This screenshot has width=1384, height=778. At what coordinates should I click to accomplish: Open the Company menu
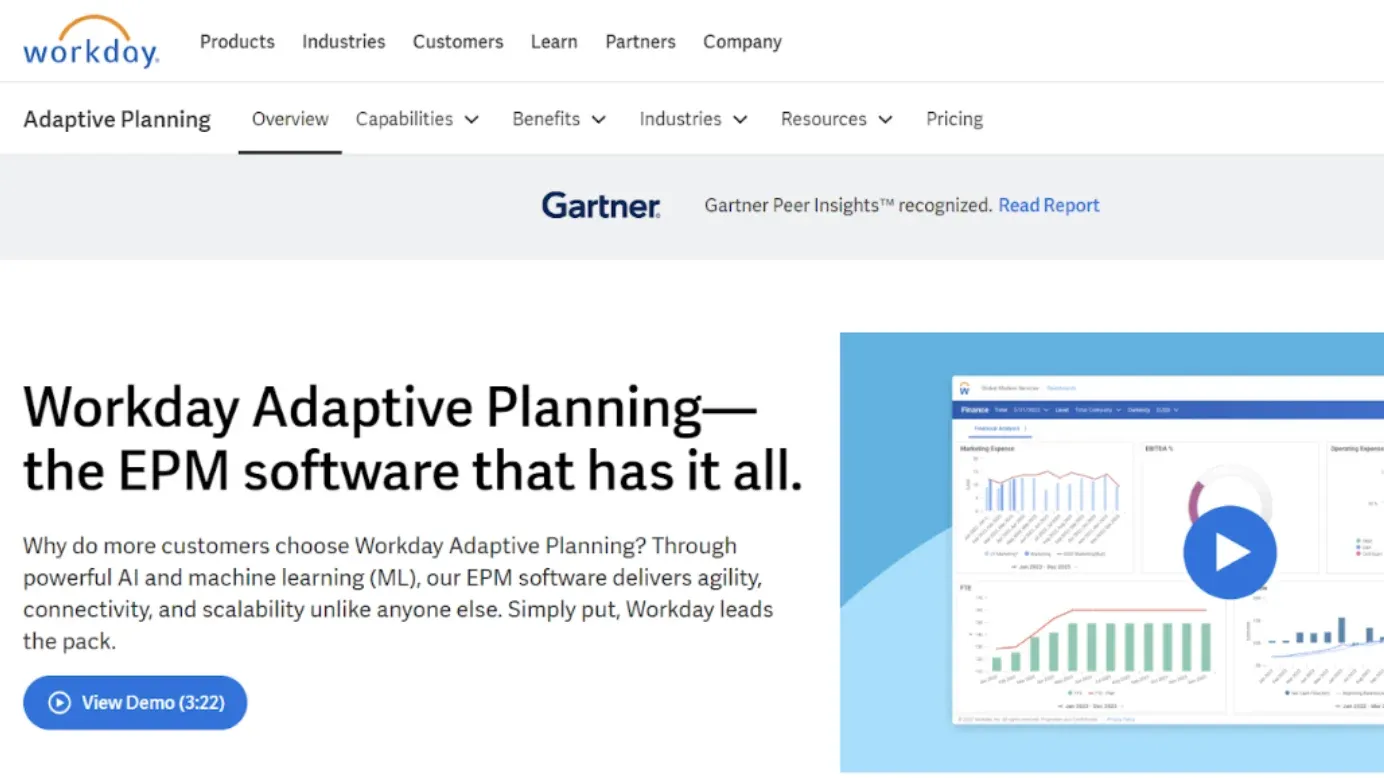tap(742, 41)
